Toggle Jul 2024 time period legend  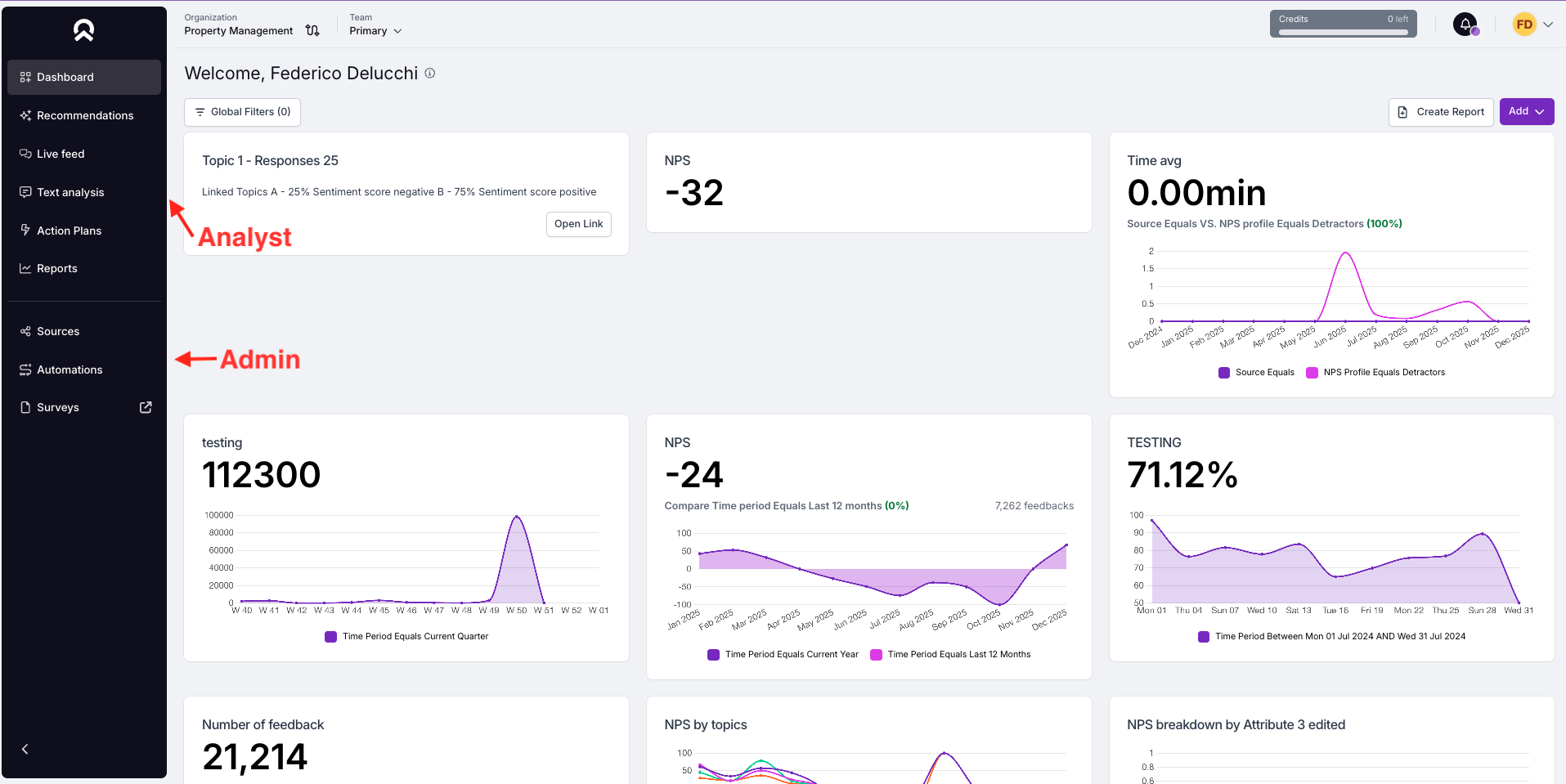point(1331,637)
